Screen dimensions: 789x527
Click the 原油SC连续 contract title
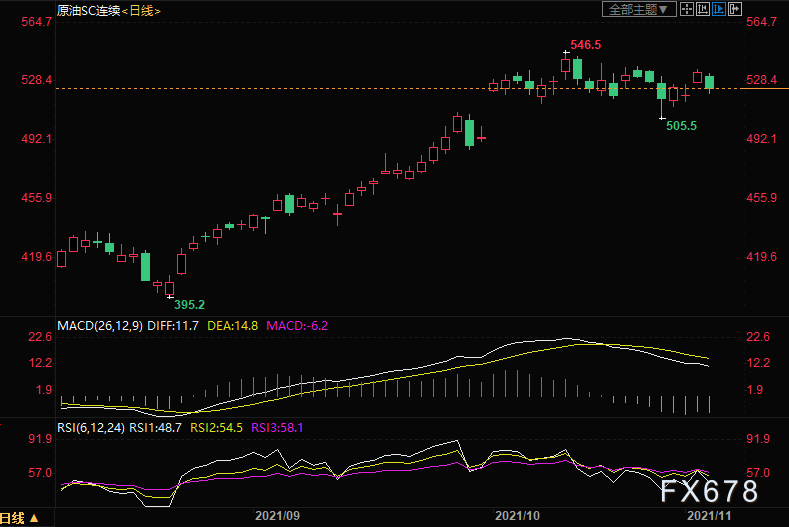(89, 11)
